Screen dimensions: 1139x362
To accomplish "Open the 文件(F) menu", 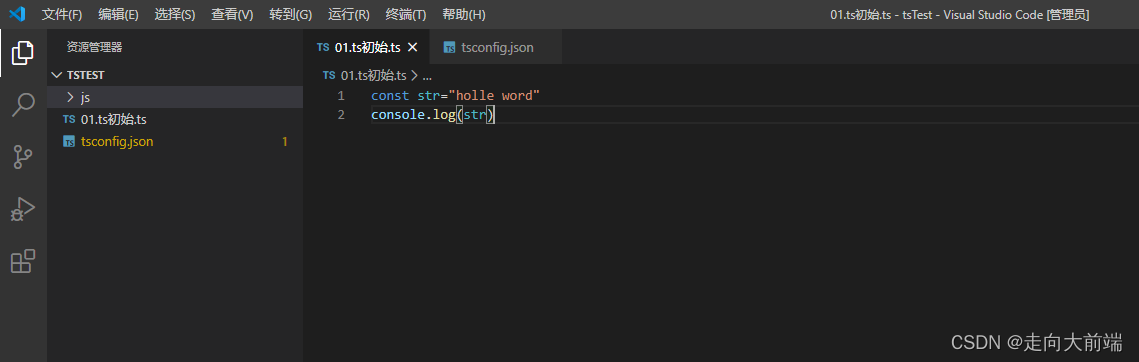I will (62, 15).
